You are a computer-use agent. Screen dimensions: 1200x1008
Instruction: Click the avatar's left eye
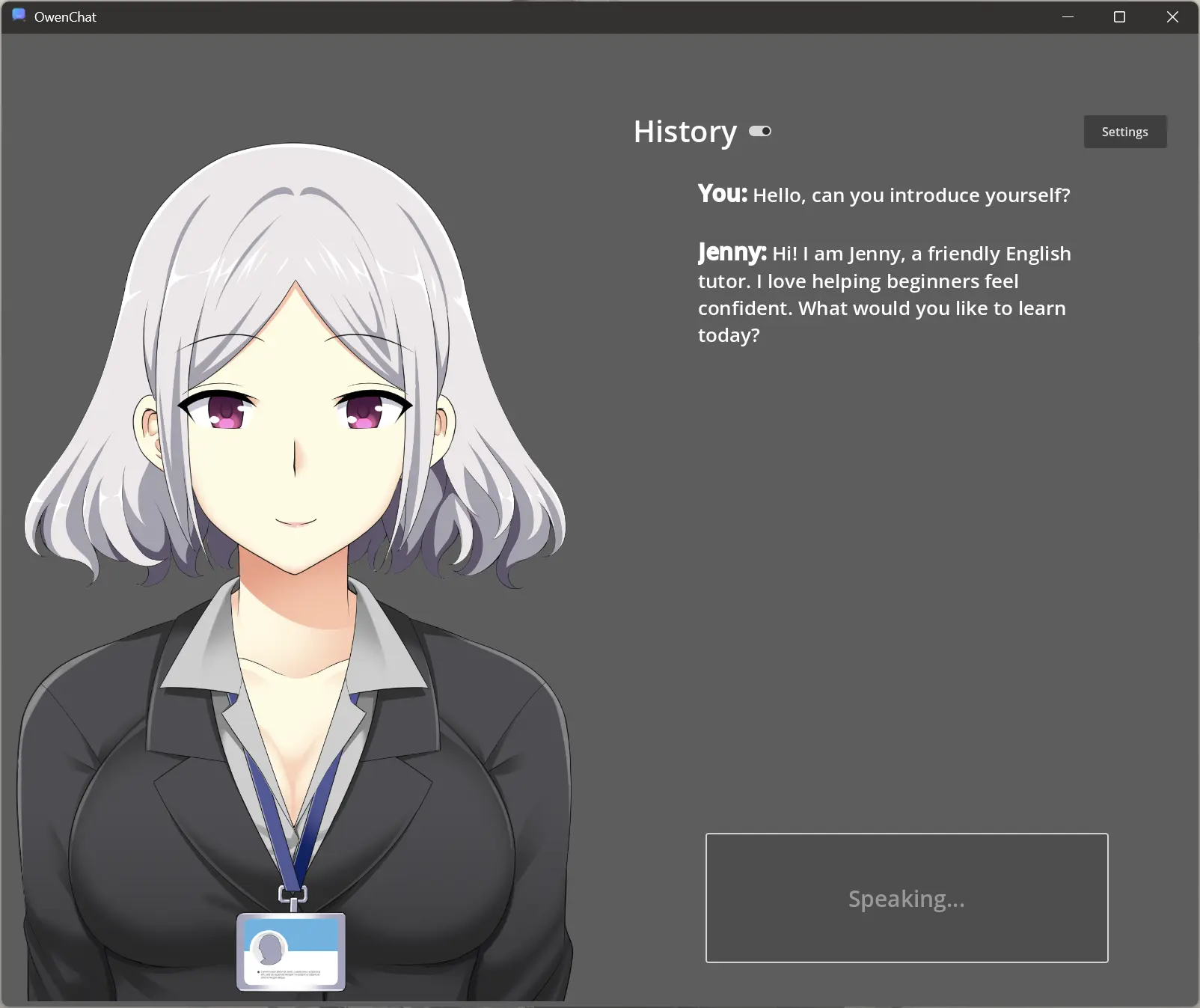tap(222, 410)
